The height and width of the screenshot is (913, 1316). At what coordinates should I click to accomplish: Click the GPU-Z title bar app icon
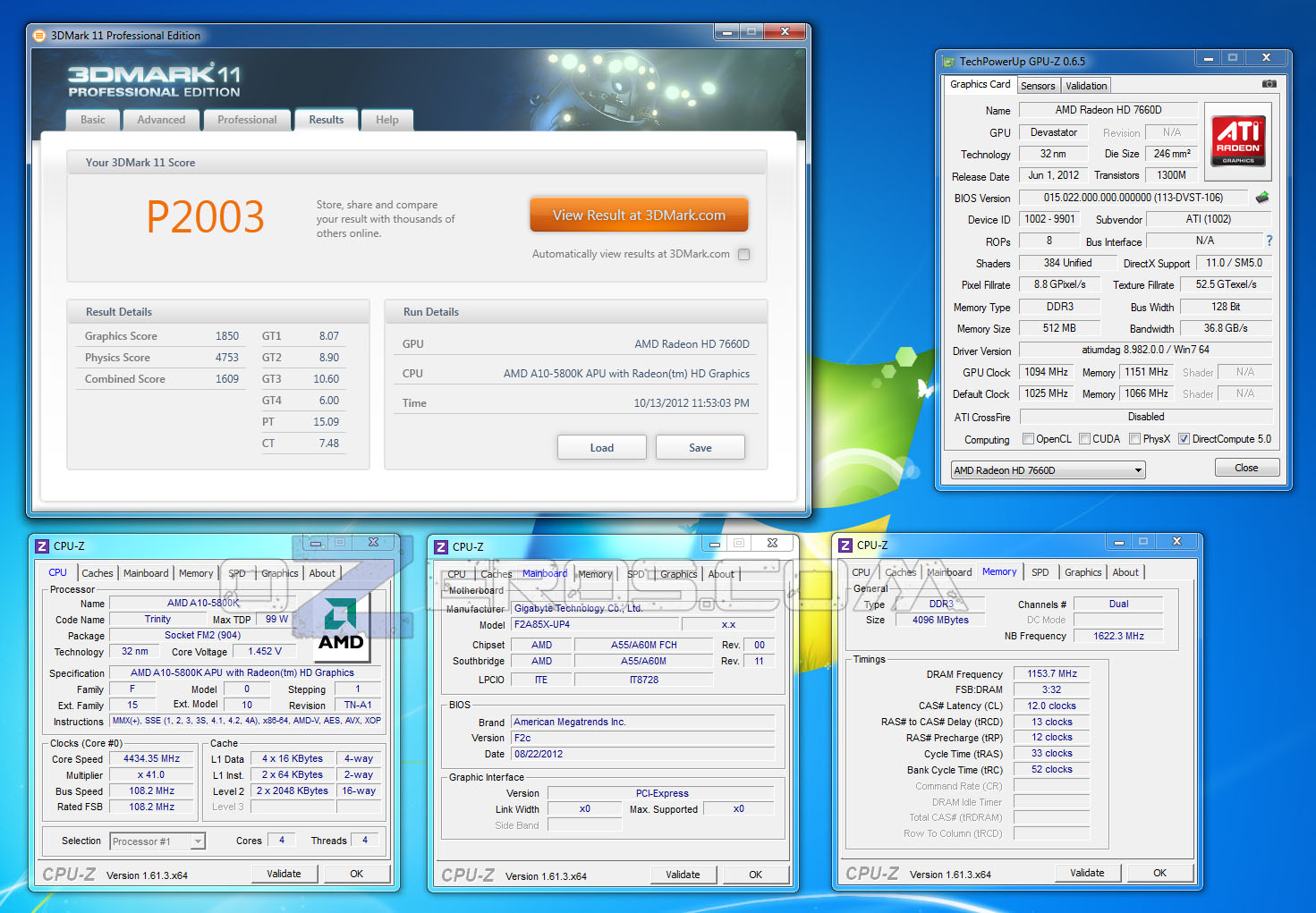click(x=948, y=62)
